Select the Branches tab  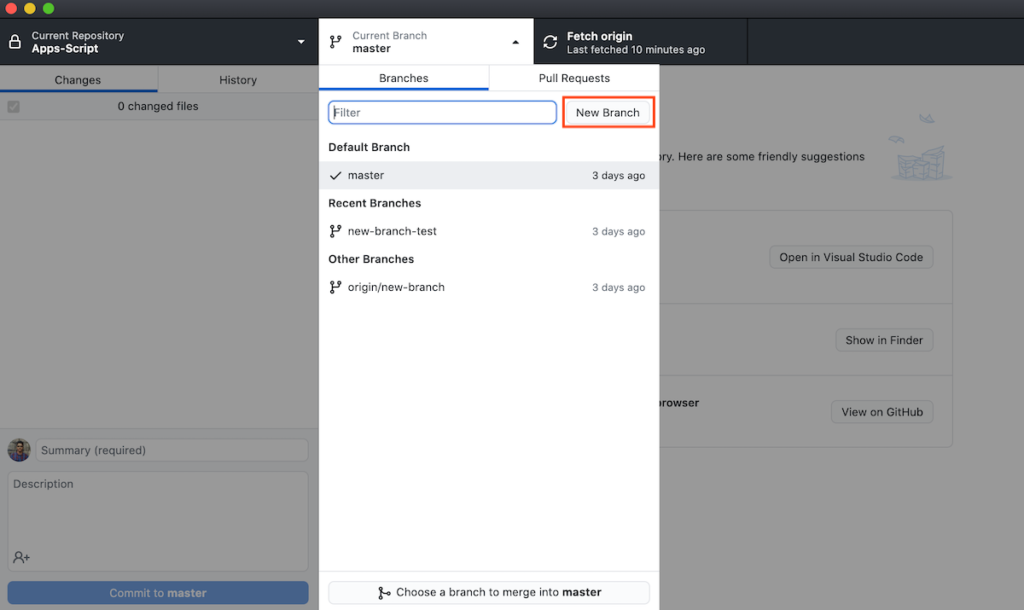[x=404, y=78]
